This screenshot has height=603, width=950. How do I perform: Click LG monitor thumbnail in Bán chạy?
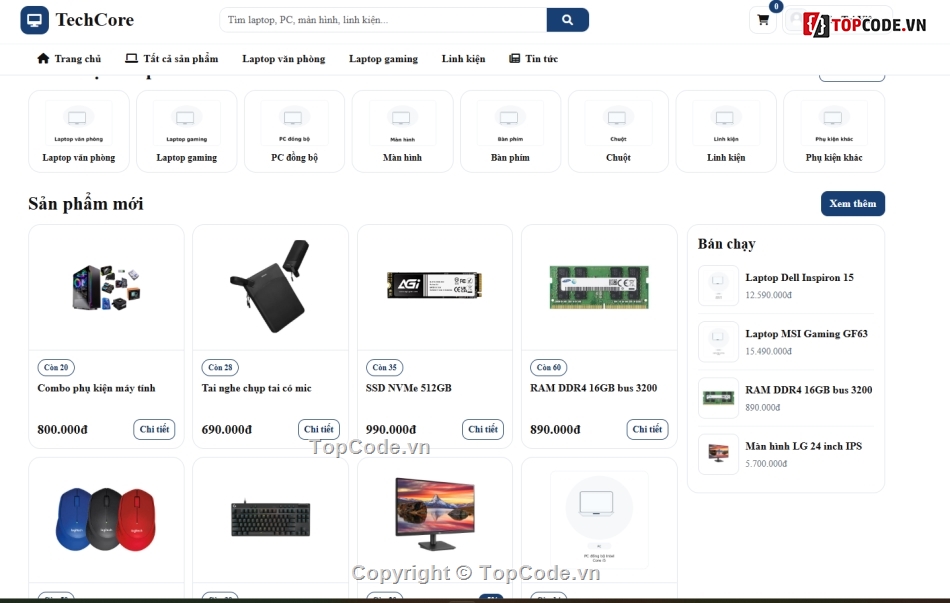coord(719,454)
